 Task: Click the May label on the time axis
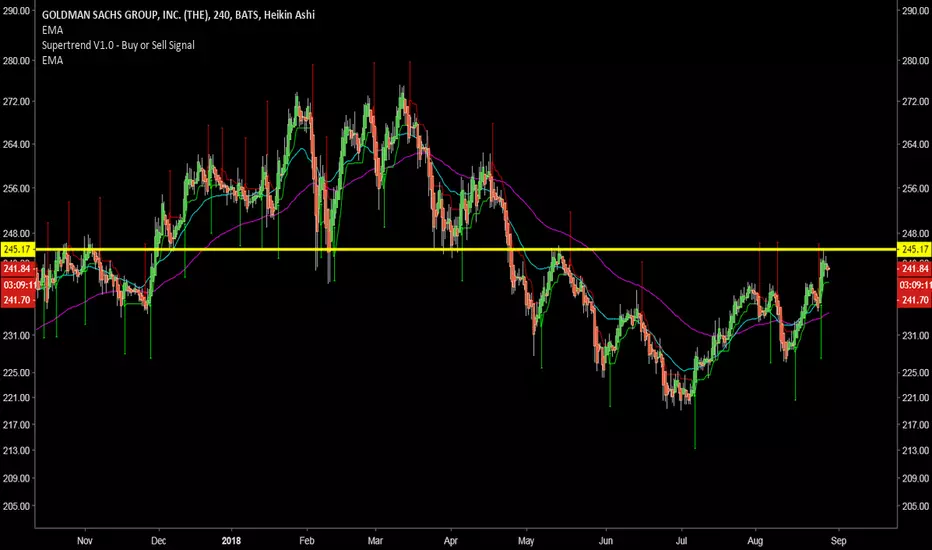coord(526,541)
